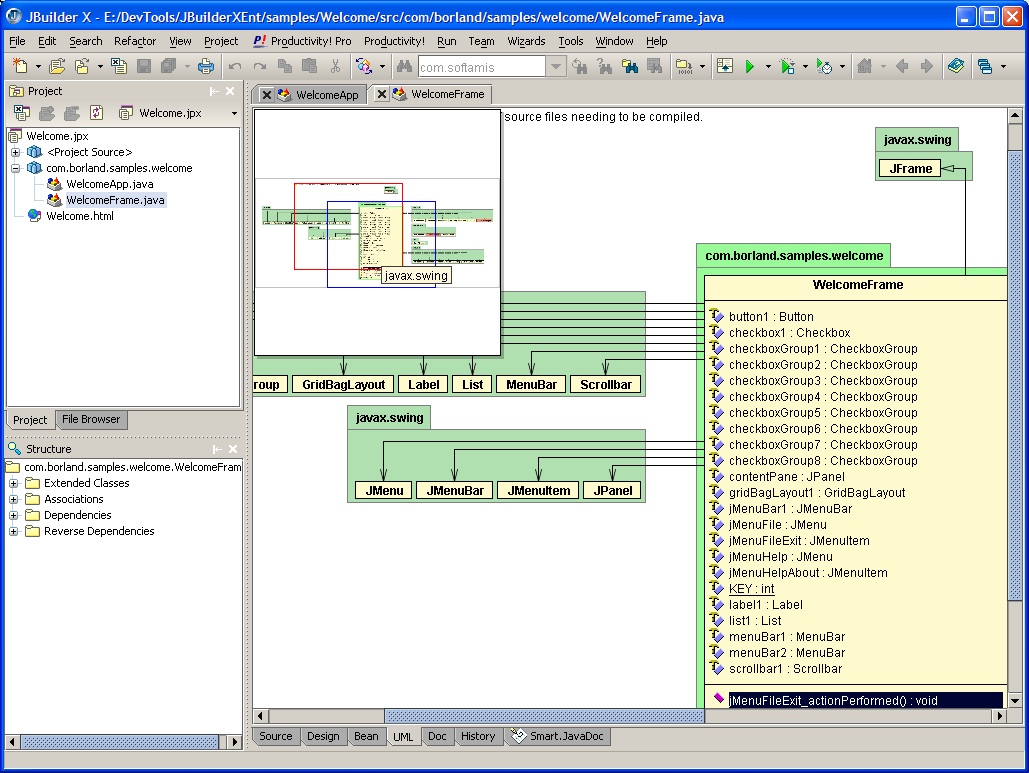Image resolution: width=1029 pixels, height=773 pixels.
Task: Close the Project pane with its X
Action: (x=230, y=91)
